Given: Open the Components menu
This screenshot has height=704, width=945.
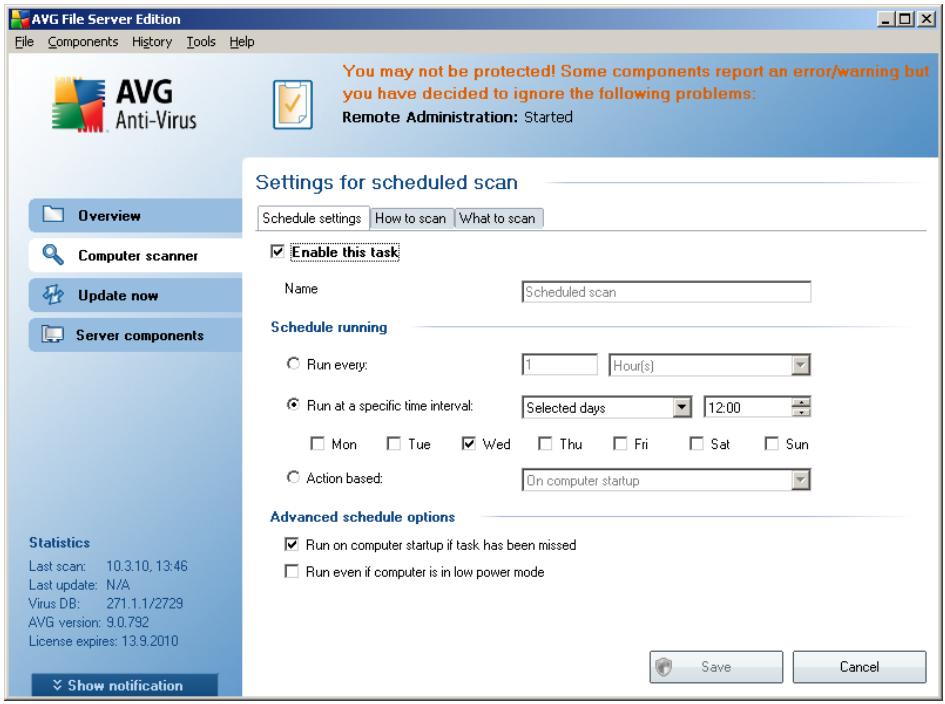Looking at the screenshot, I should (x=83, y=42).
